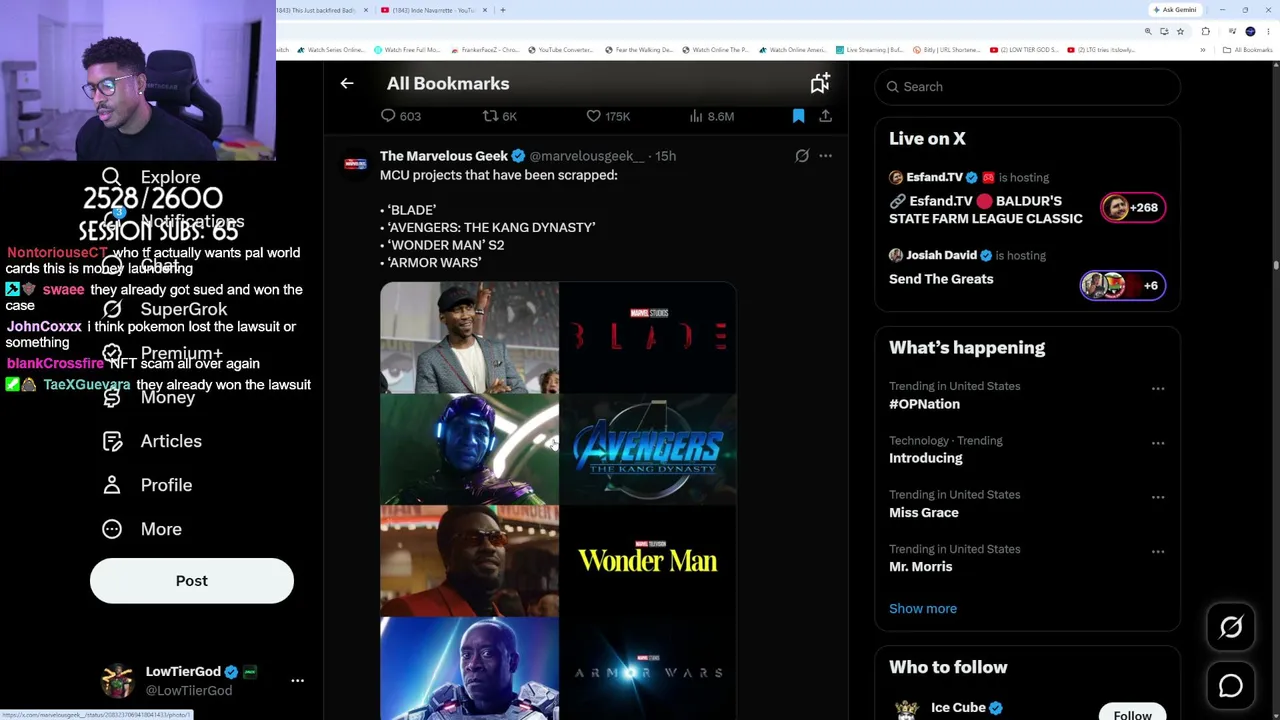Open replies on the 603-comment post
The width and height of the screenshot is (1280, 720).
pos(401,116)
